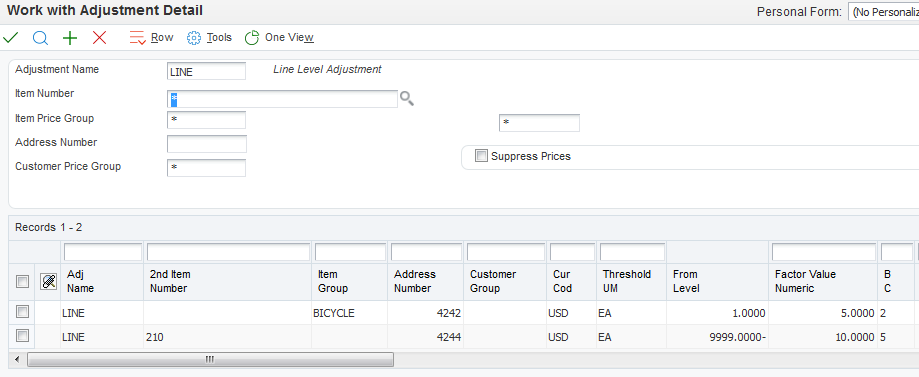Click the Find magnifier icon in toolbar

pyautogui.click(x=40, y=38)
